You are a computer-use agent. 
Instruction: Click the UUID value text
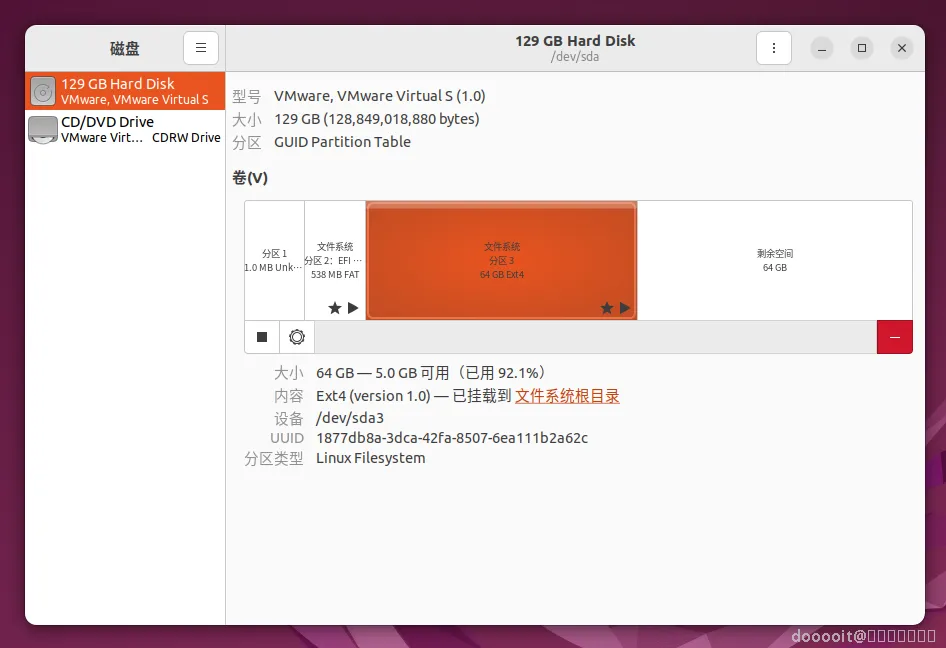[x=452, y=438]
